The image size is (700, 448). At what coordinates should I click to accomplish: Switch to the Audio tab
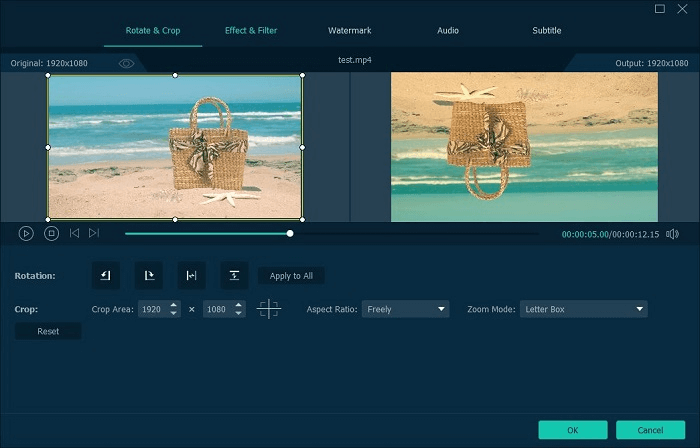[448, 30]
